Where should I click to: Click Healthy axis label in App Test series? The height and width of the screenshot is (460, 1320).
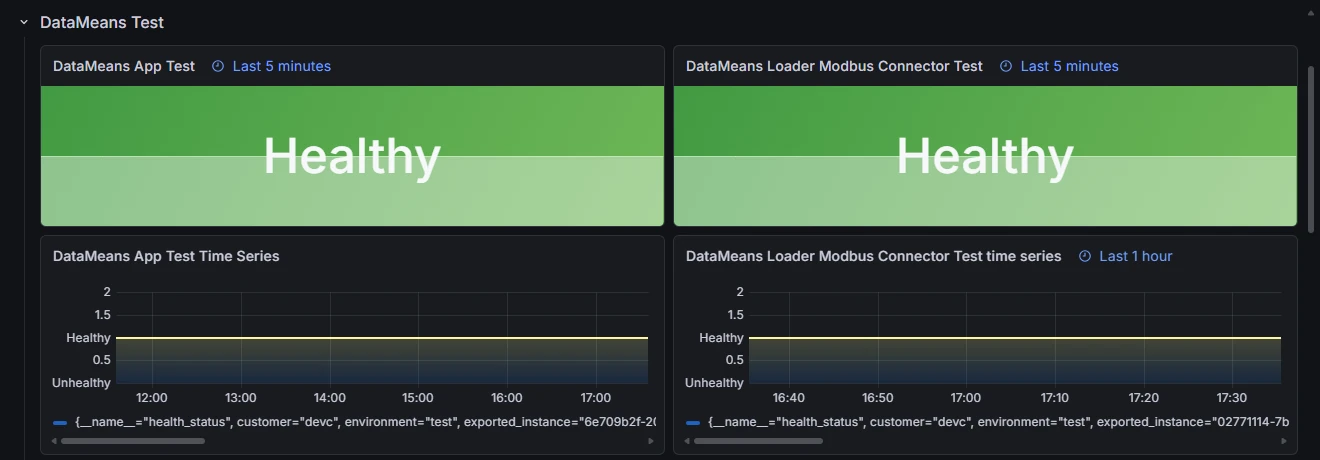click(x=88, y=338)
